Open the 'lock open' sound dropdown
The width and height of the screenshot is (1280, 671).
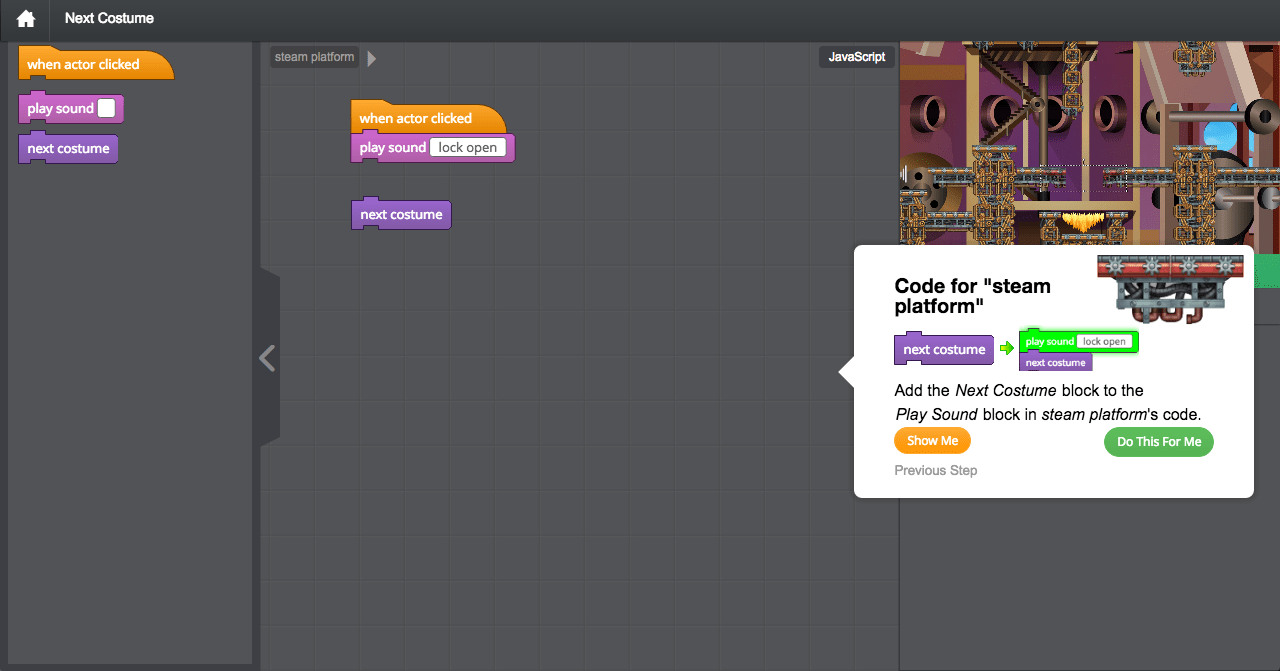coord(468,148)
